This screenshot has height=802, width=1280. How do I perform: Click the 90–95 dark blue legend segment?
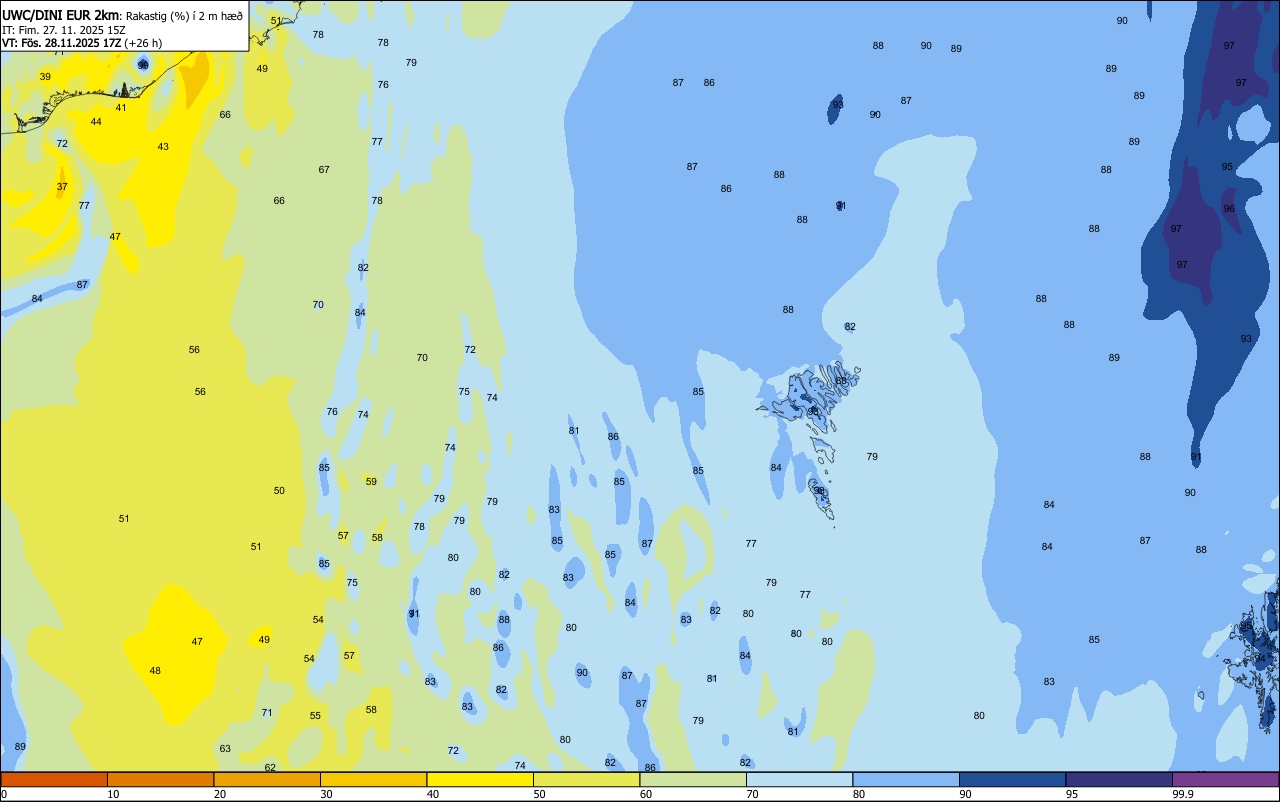pyautogui.click(x=1012, y=779)
